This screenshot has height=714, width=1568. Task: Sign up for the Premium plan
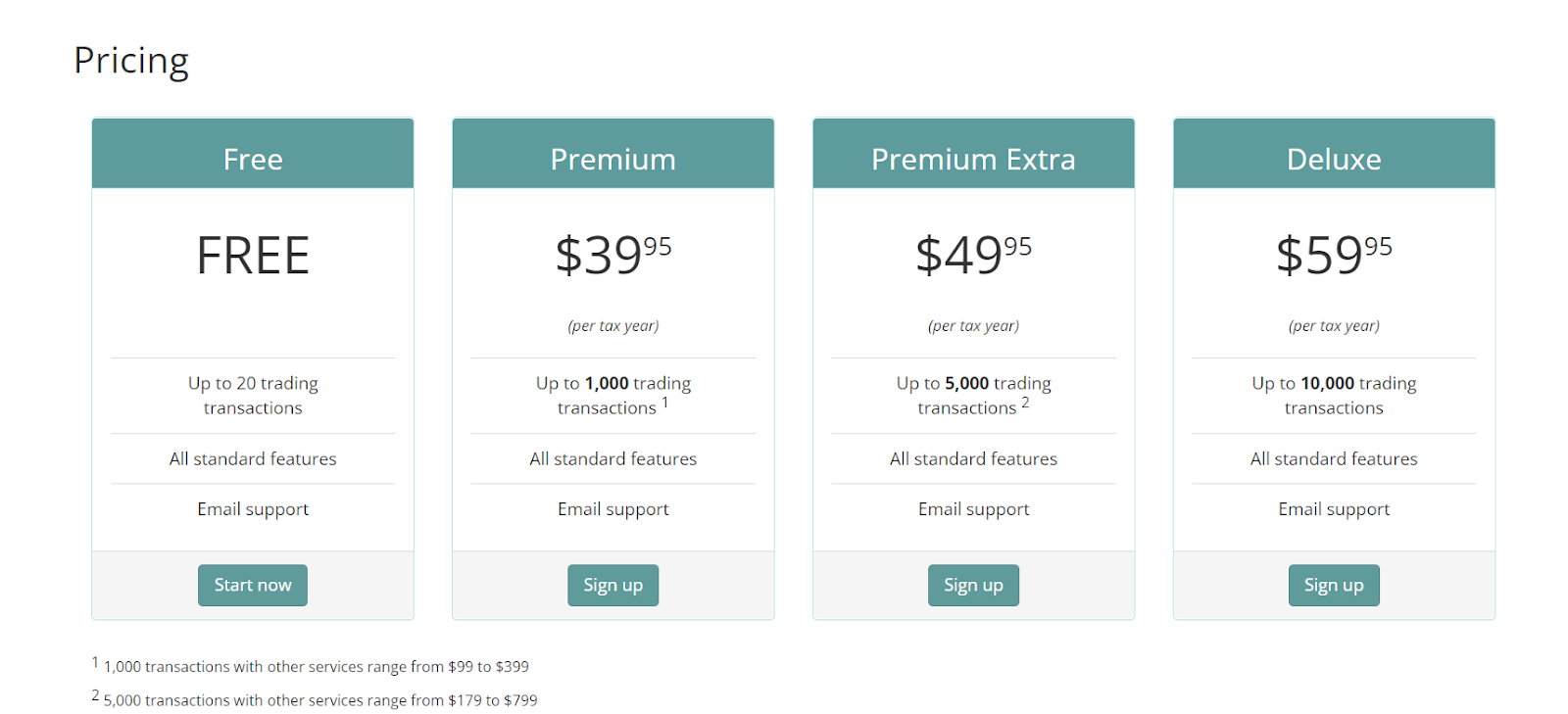(x=612, y=585)
